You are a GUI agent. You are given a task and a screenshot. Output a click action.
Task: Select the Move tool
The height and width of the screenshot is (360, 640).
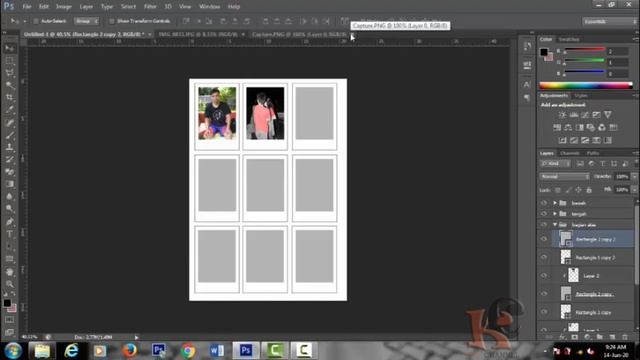click(x=9, y=48)
